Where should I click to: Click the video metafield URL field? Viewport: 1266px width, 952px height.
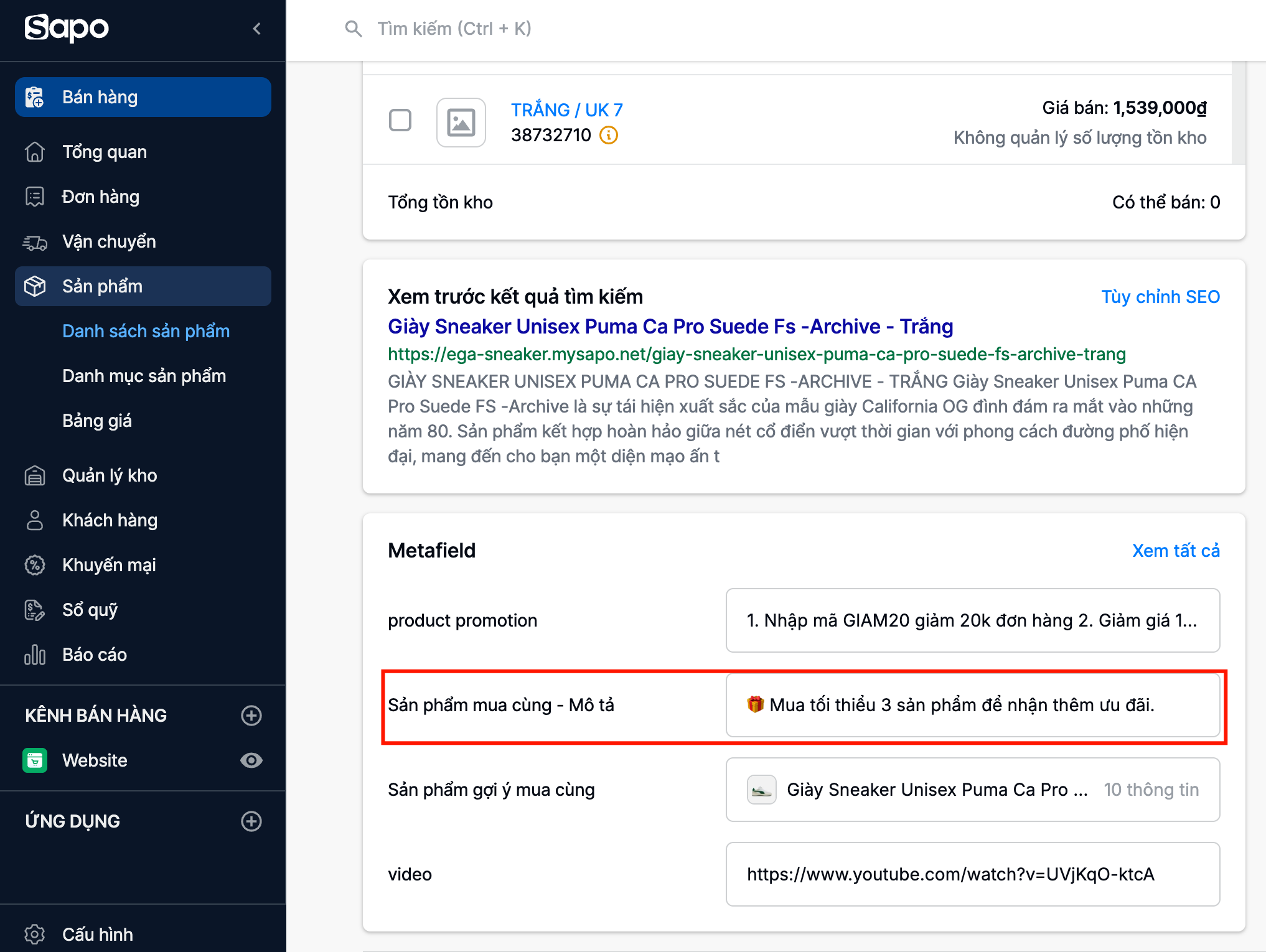pos(972,874)
